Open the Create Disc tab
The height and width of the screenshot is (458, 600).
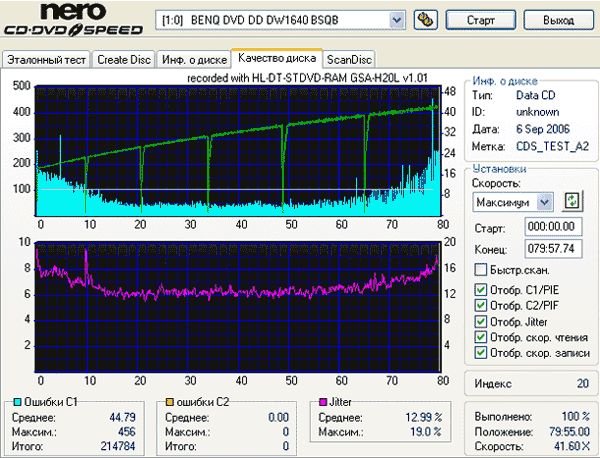coord(124,60)
